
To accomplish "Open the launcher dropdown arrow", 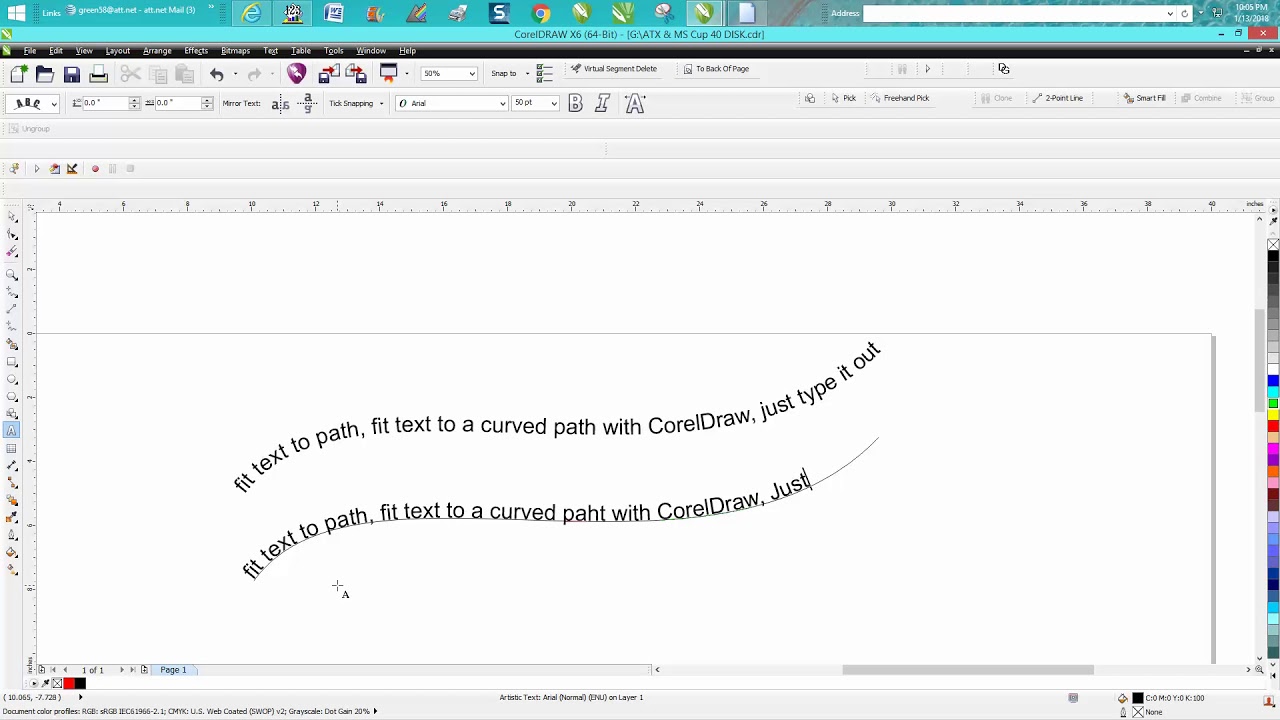I will pyautogui.click(x=406, y=73).
